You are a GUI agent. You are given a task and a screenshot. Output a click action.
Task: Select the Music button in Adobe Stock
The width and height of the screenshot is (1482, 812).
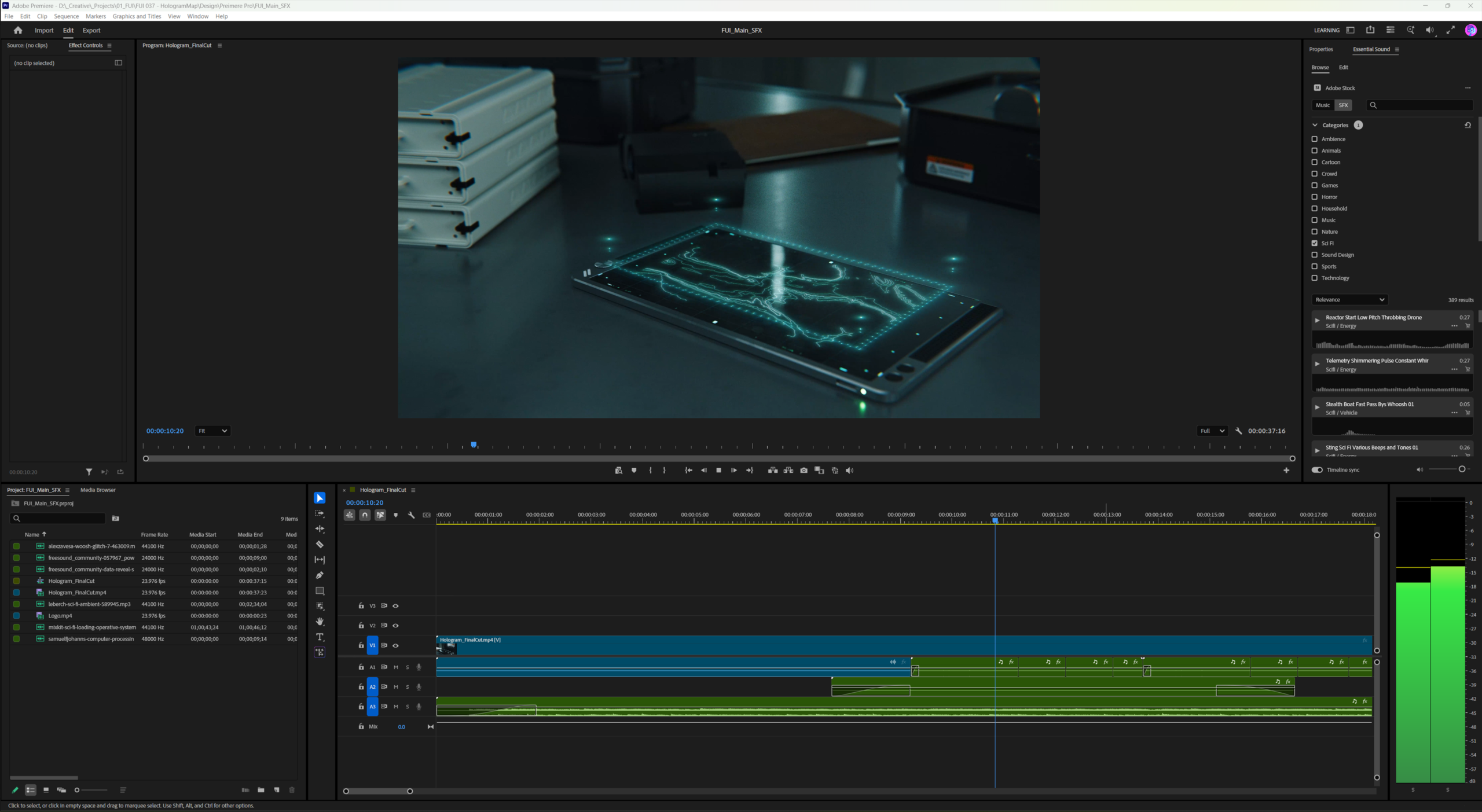pyautogui.click(x=1323, y=105)
